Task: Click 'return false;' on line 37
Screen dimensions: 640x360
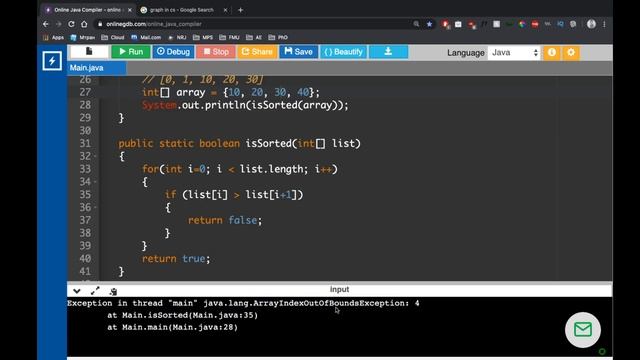Action: coord(225,220)
